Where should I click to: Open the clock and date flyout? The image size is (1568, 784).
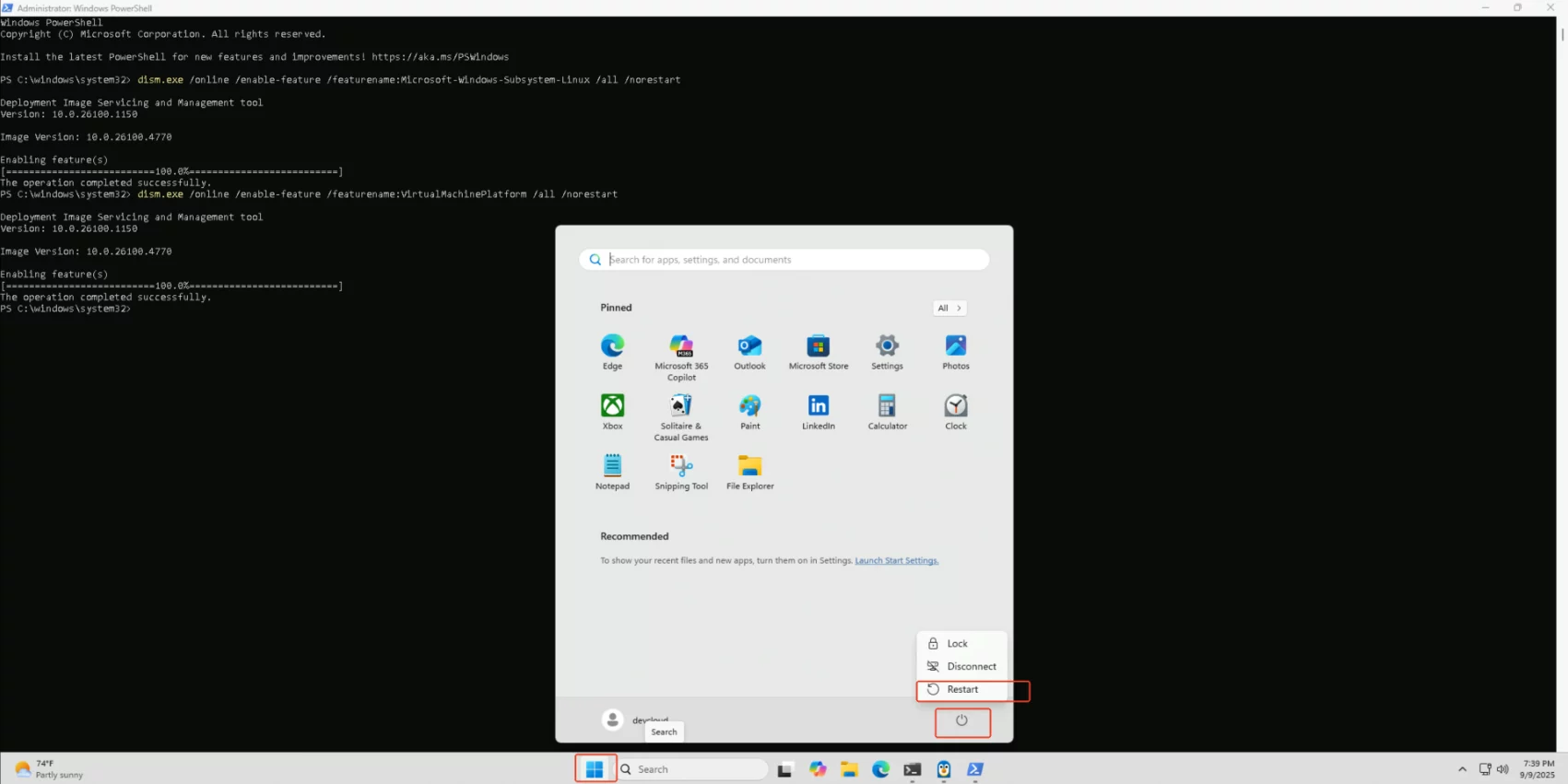[x=1538, y=769]
